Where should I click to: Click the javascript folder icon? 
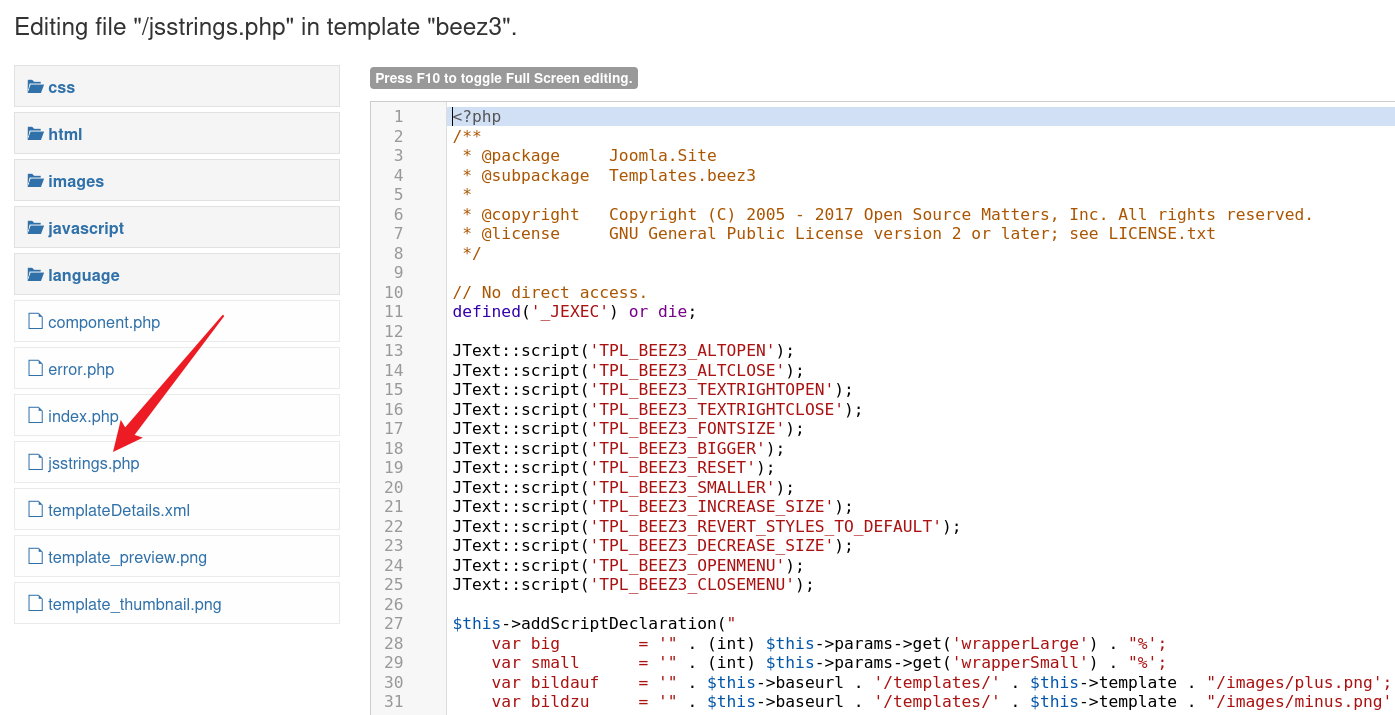36,228
